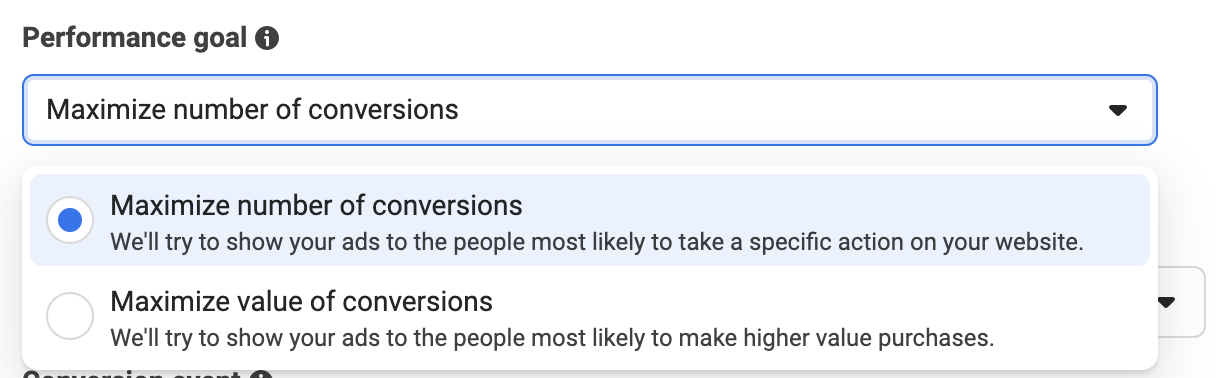Click the partially hidden arrow behind the menu
This screenshot has height=378, width=1218.
(1167, 301)
